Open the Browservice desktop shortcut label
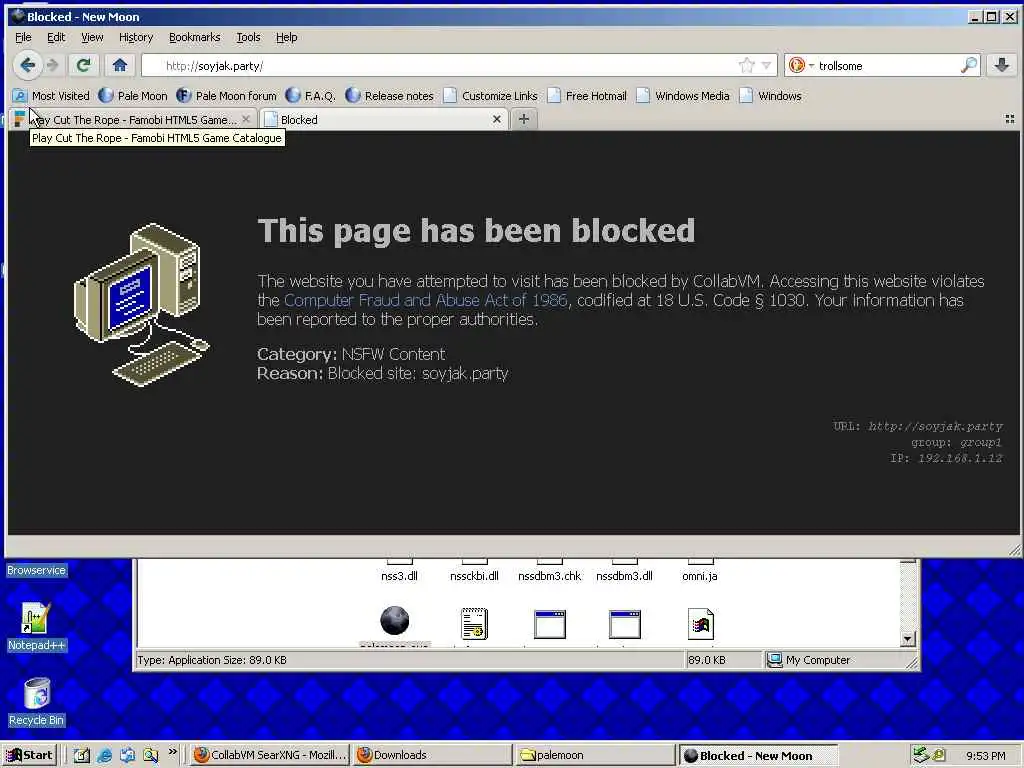 pos(37,570)
